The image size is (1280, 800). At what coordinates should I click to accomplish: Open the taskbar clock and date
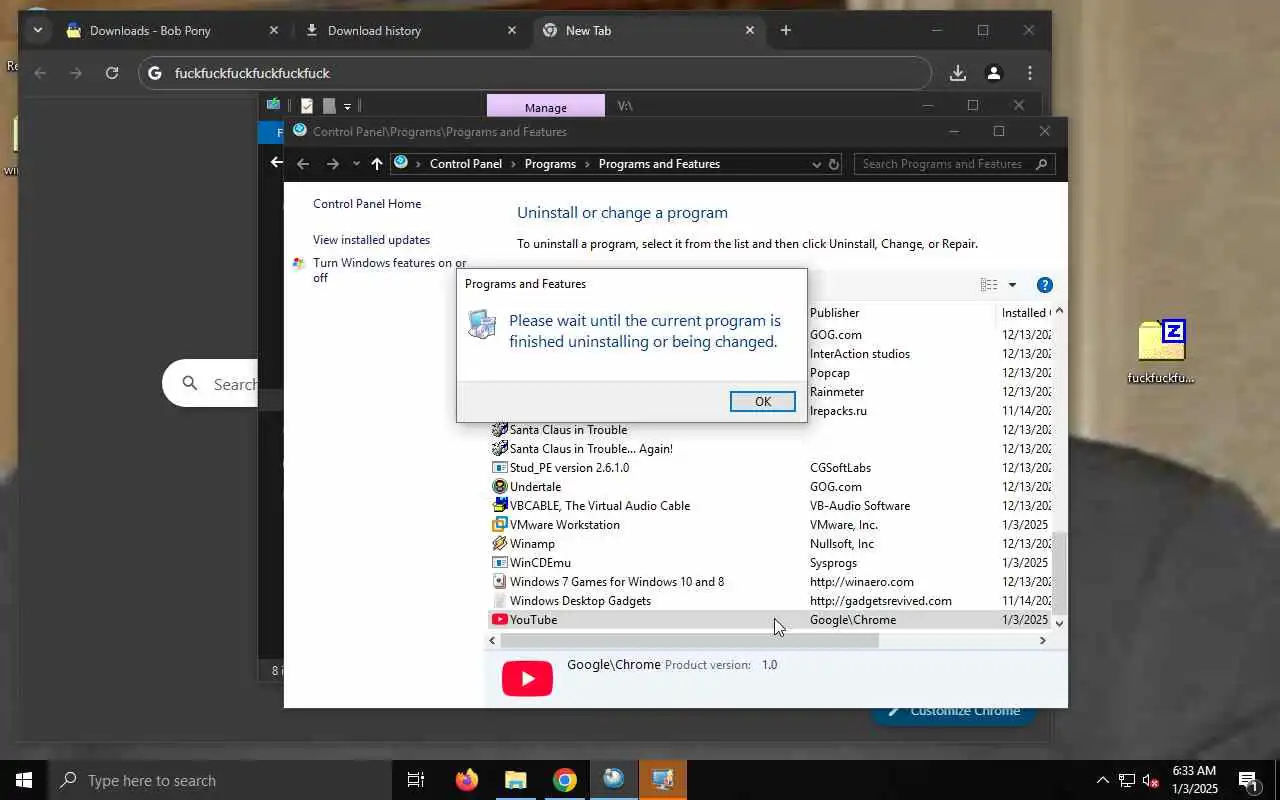point(1194,780)
